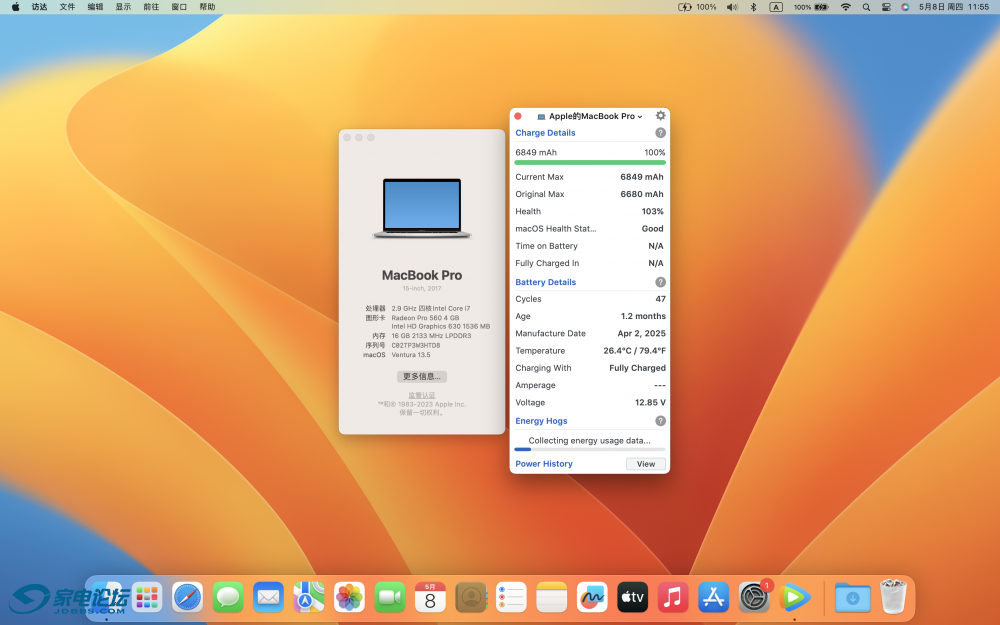Open Control Center in menu bar

tap(886, 7)
